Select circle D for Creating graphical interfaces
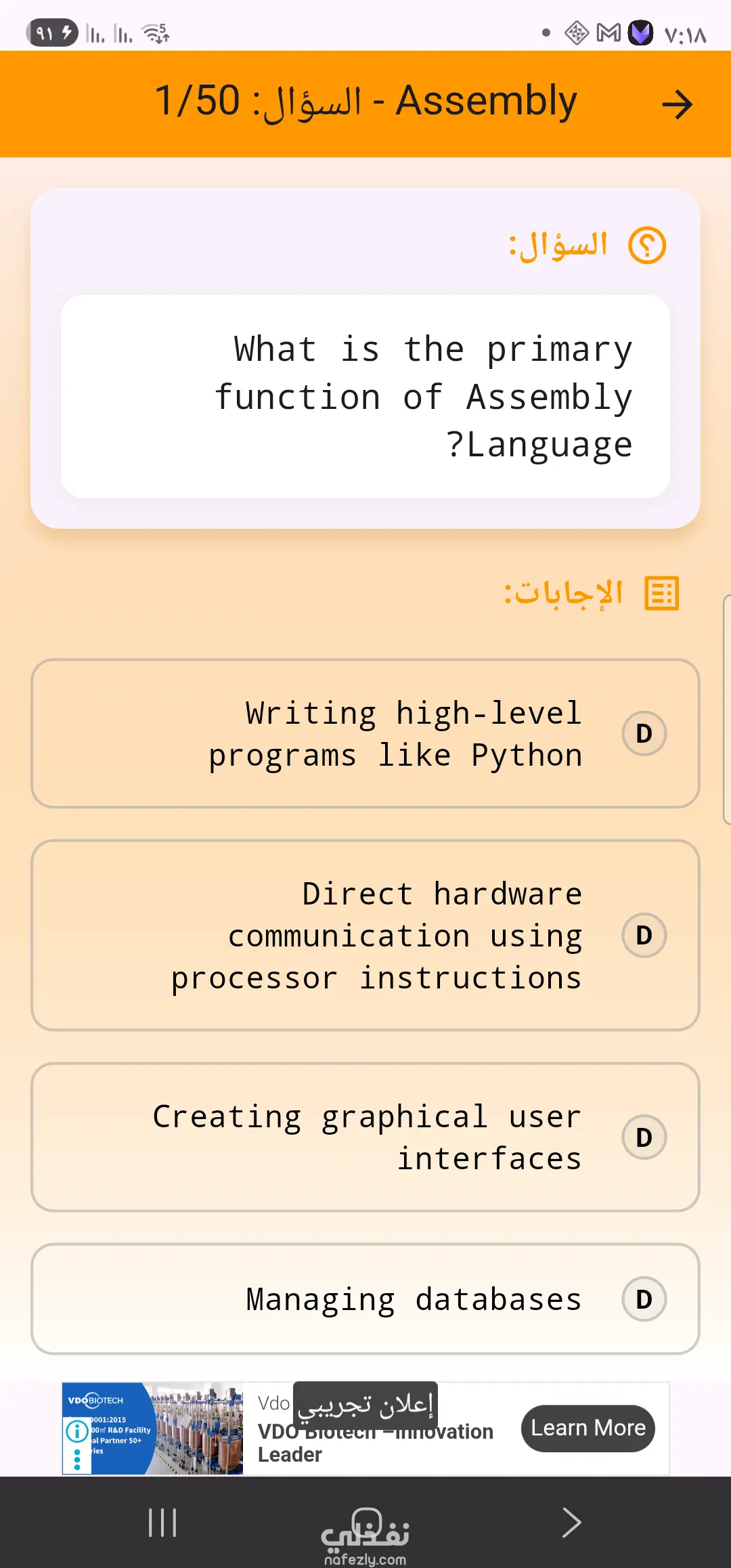Screen dimensions: 731x1568 (x=644, y=1137)
